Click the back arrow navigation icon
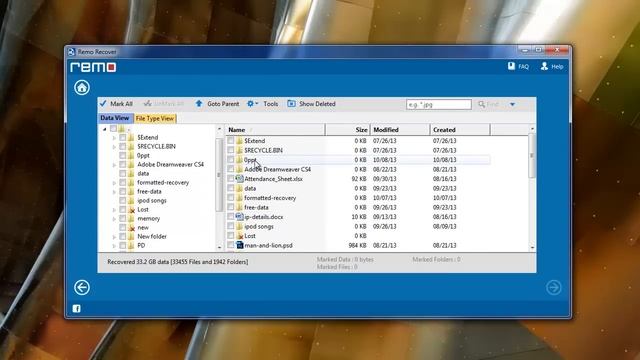The height and width of the screenshot is (360, 640). point(82,287)
